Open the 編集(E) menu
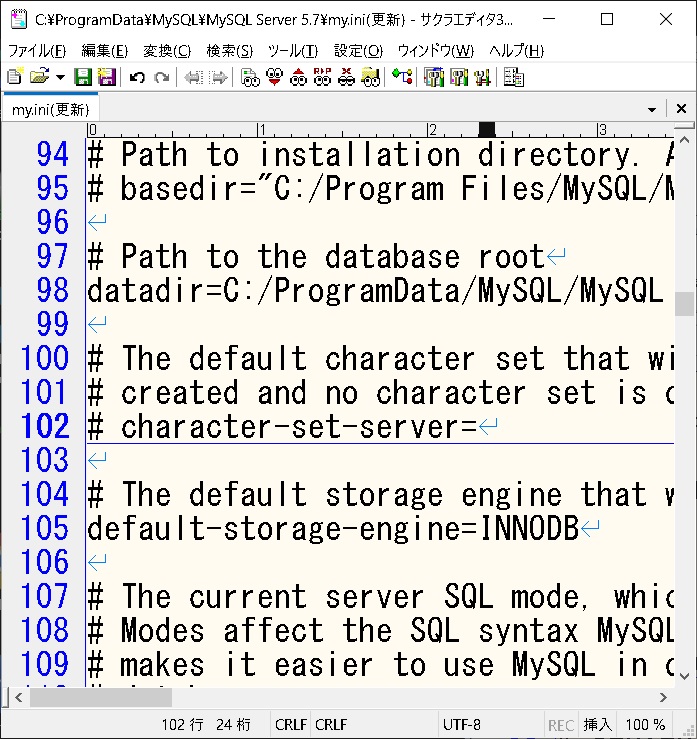 tap(105, 50)
